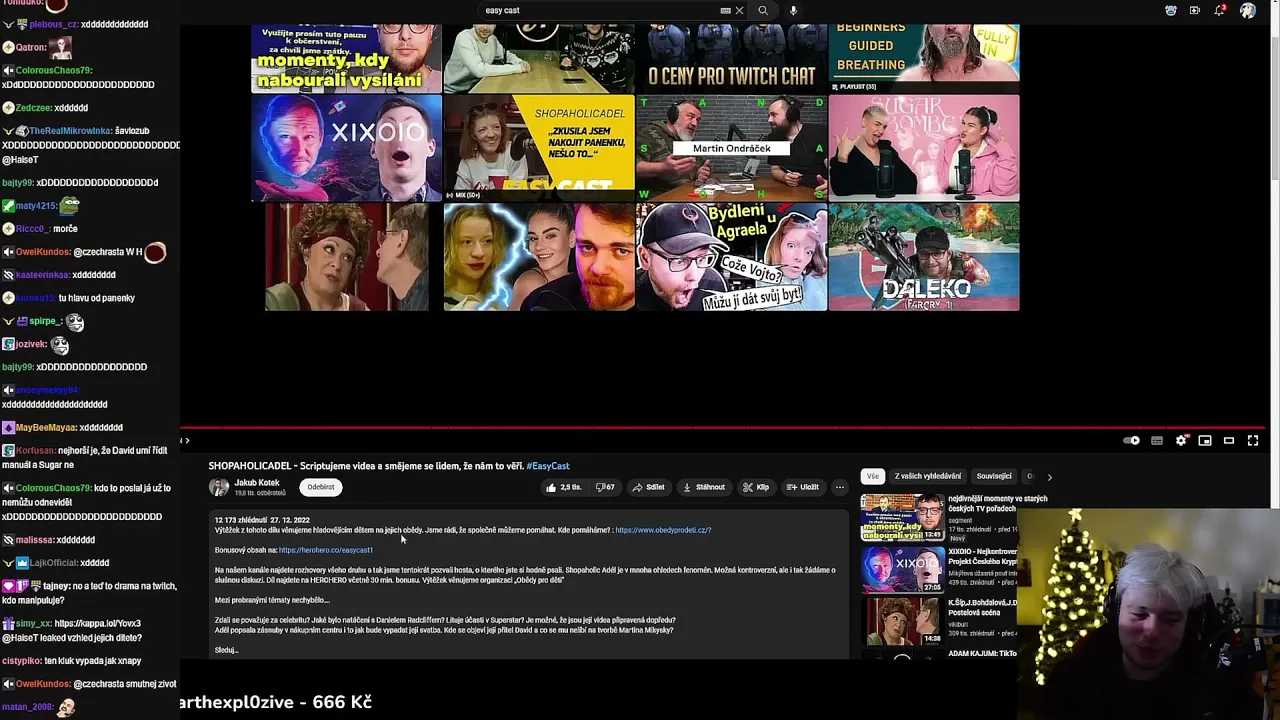Download the video via Stáhnout
Screen dimensions: 1280x720
[x=704, y=487]
